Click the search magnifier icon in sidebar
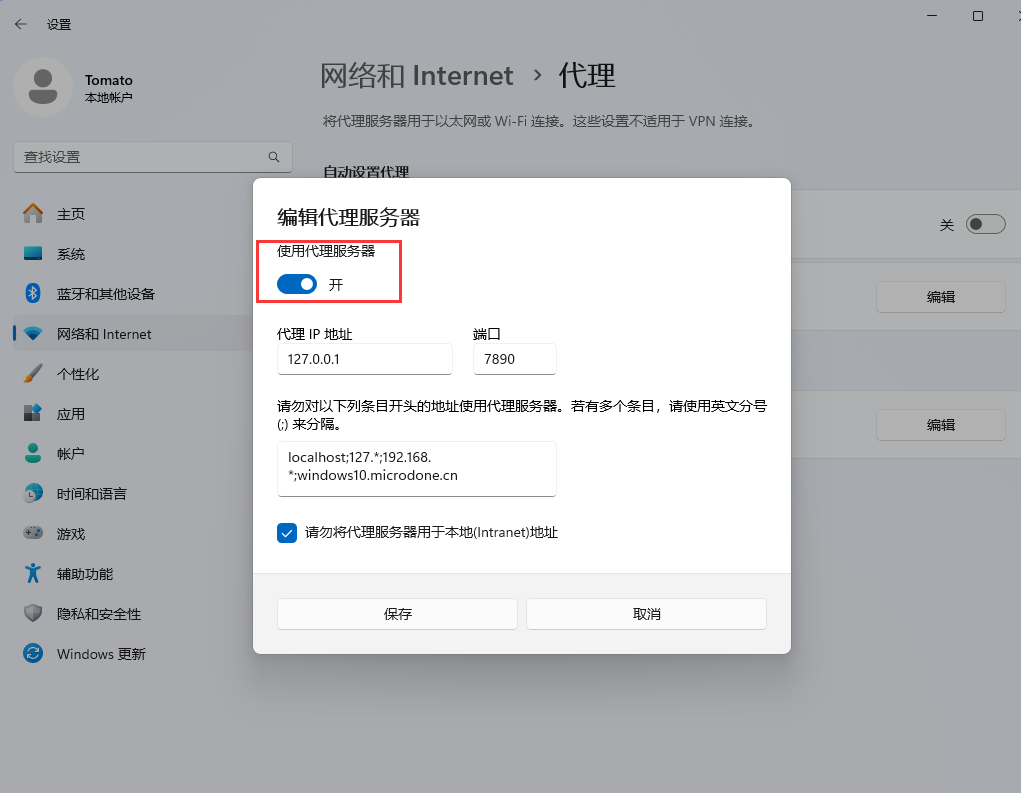1021x793 pixels. (x=274, y=157)
